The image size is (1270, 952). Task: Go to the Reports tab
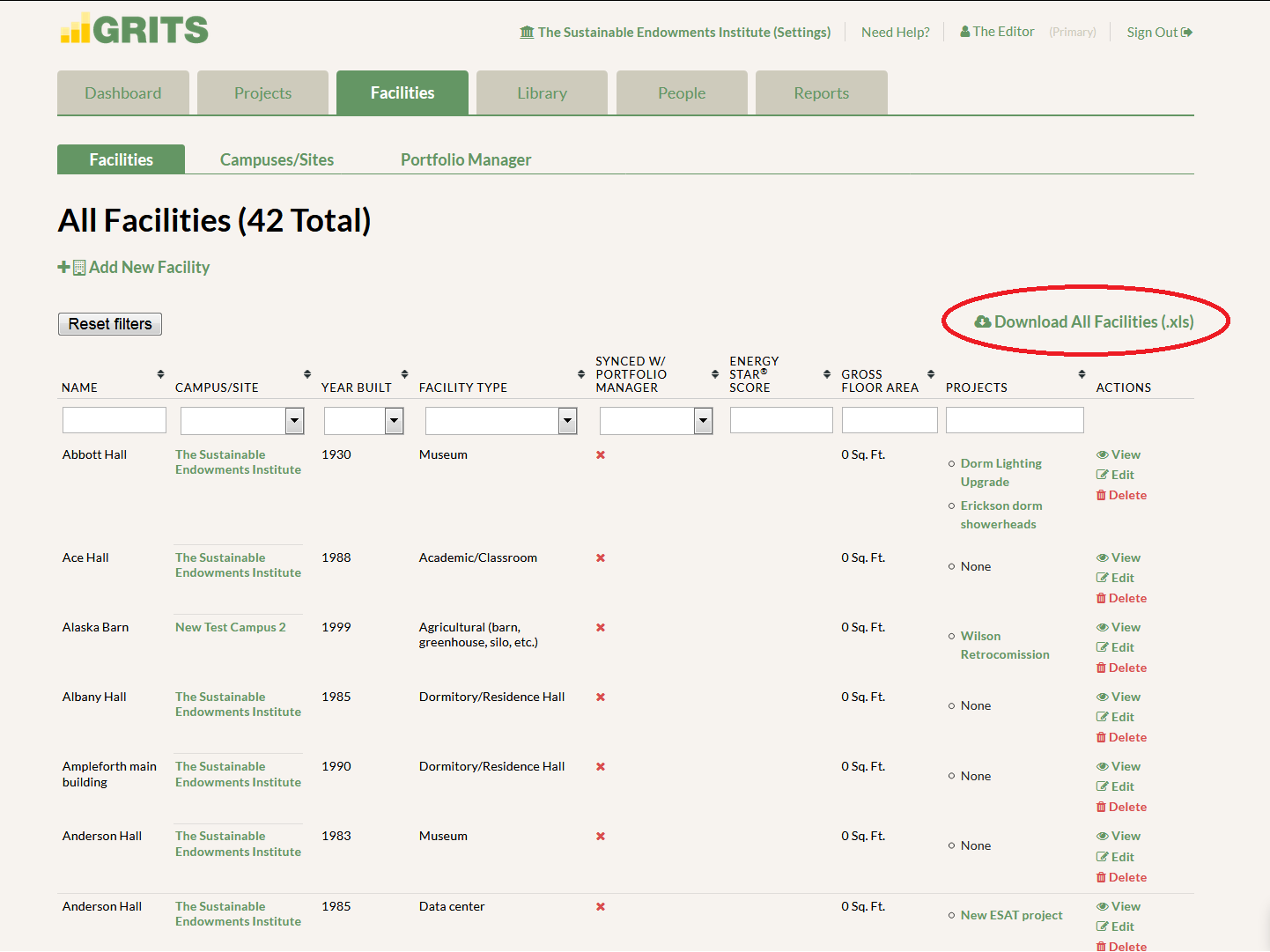click(822, 92)
